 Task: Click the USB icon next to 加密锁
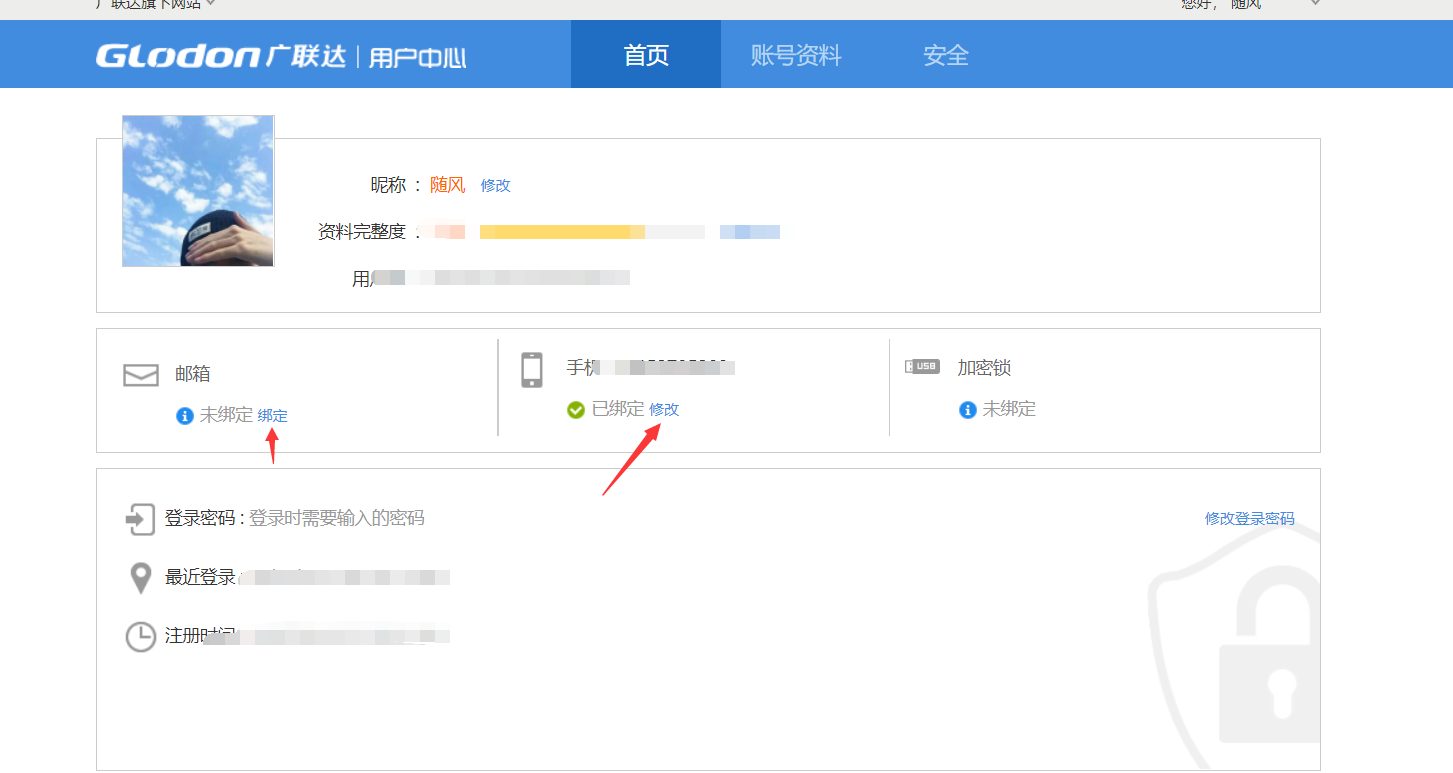point(921,366)
